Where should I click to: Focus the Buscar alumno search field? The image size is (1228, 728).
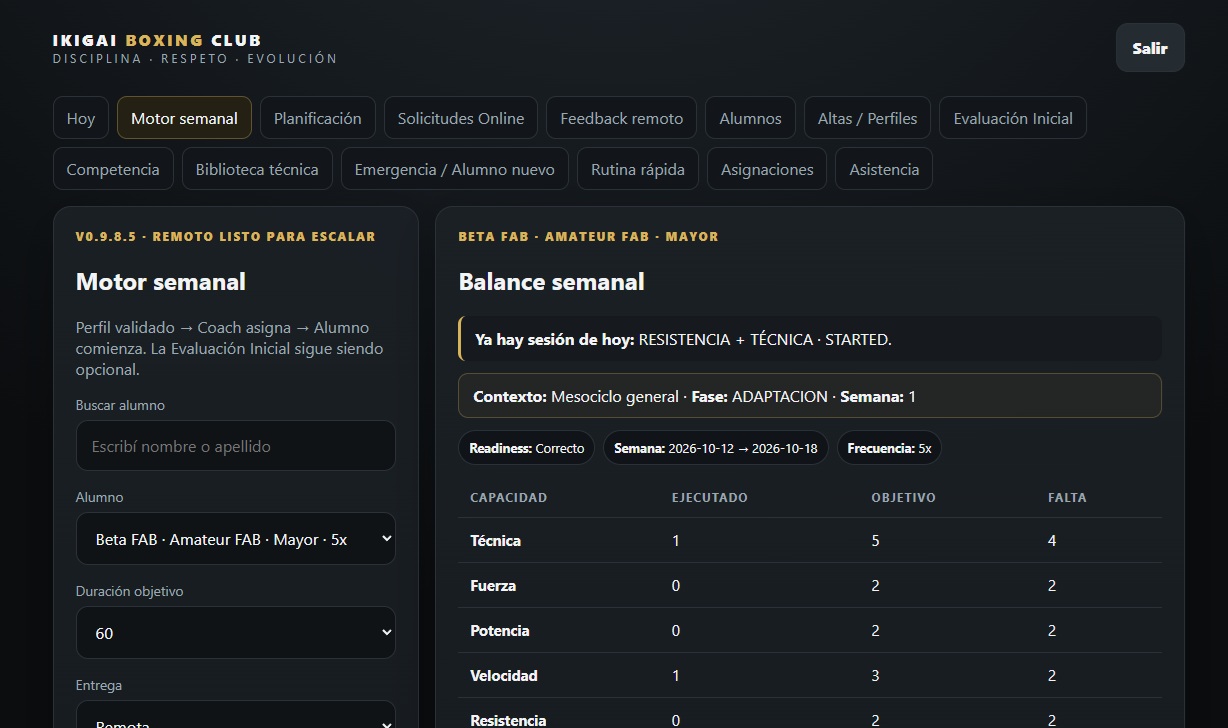pos(236,446)
